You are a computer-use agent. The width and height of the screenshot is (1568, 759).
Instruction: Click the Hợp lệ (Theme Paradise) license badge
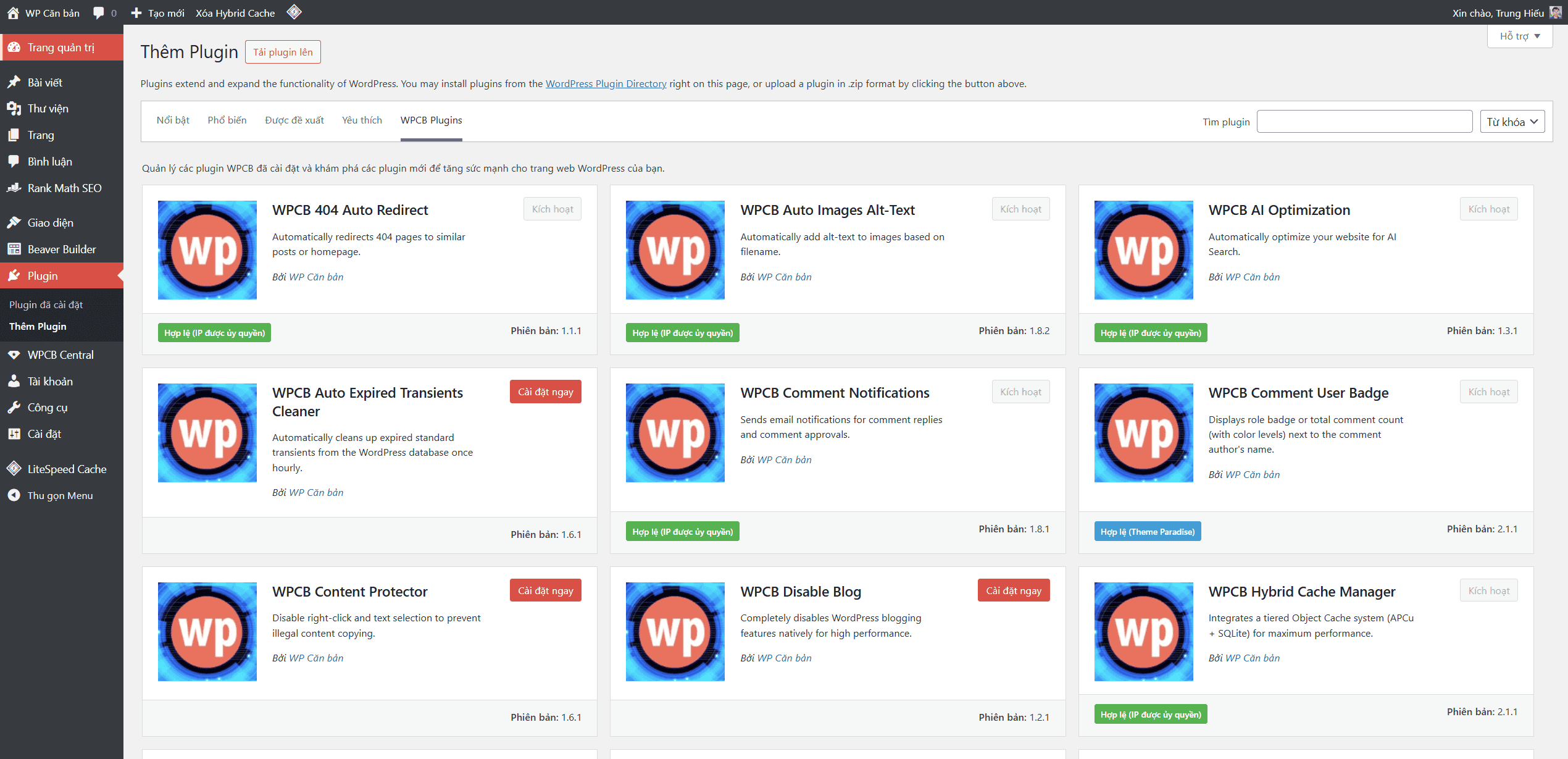(1148, 532)
